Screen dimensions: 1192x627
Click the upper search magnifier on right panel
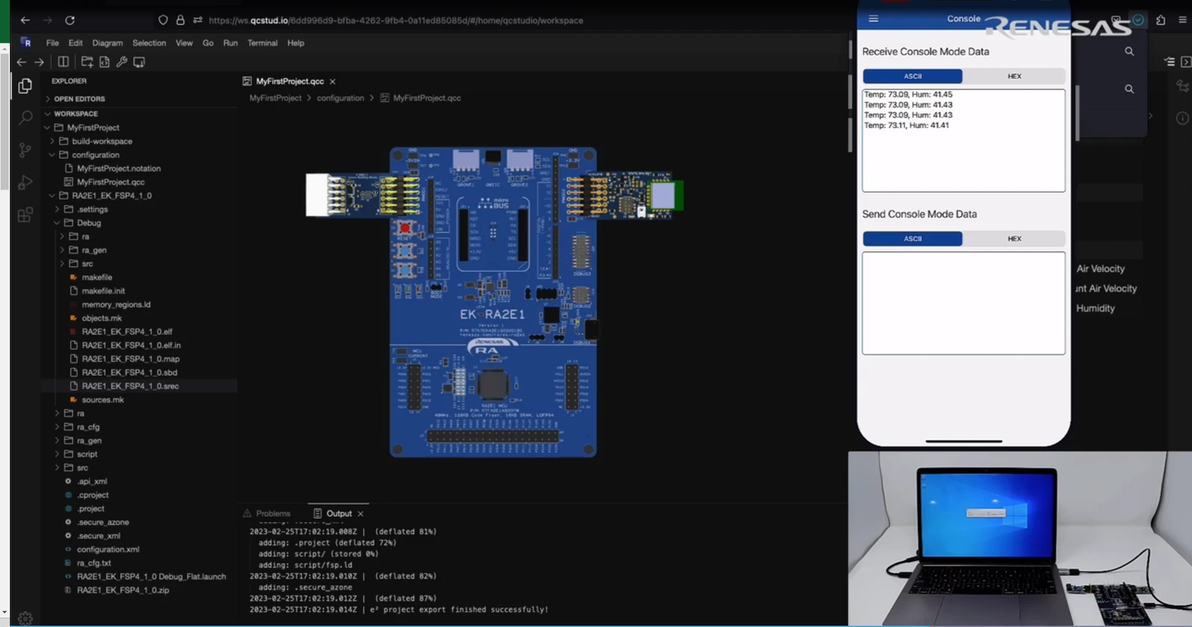(1129, 52)
